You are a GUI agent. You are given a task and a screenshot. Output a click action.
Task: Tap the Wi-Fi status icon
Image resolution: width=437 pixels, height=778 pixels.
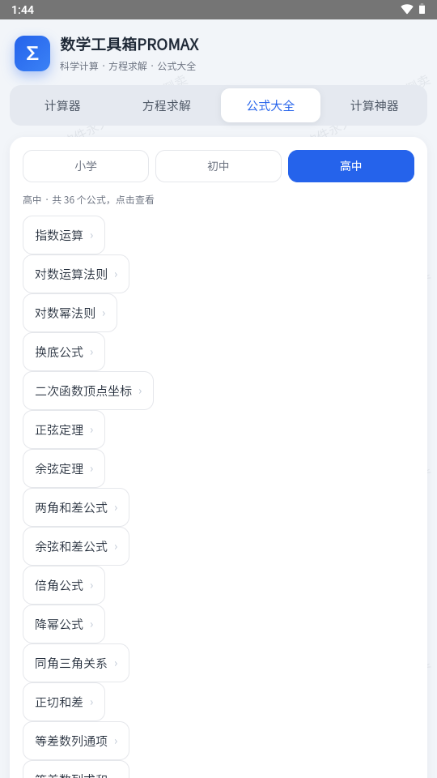407,9
